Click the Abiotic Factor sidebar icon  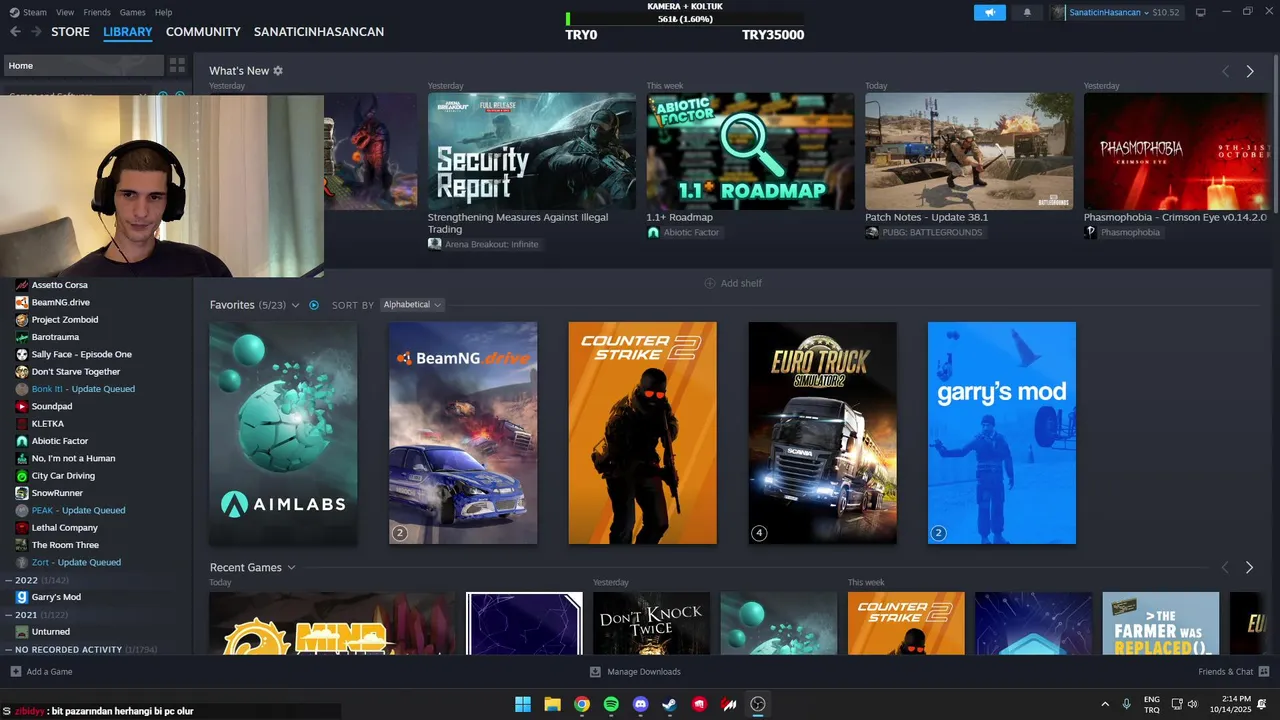click(x=22, y=441)
